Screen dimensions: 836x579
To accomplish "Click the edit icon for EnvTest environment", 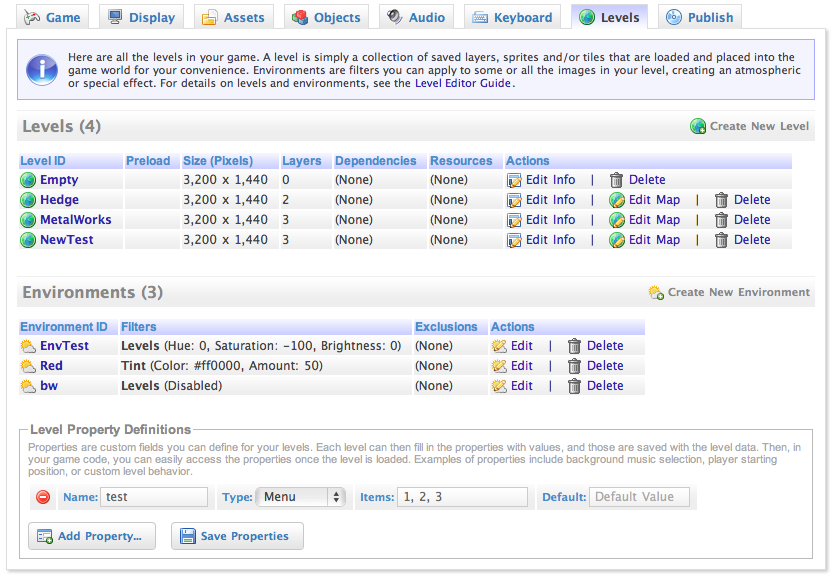I will (x=499, y=346).
